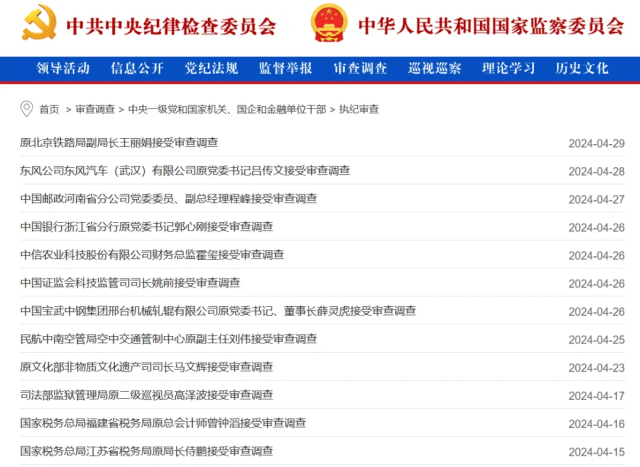The width and height of the screenshot is (640, 467).
Task: Open the 中央一级党和国家机关 breadcrumb link
Action: coord(227,109)
